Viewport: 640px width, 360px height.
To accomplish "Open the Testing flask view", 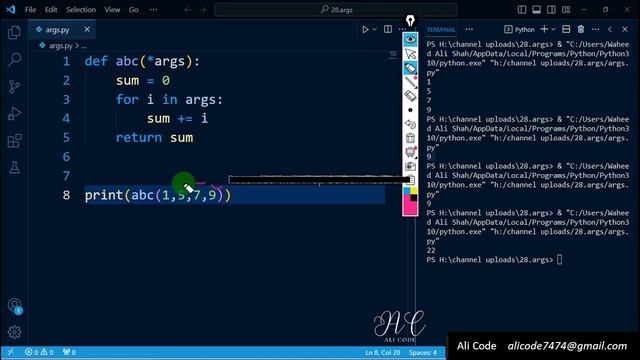I will [15, 167].
